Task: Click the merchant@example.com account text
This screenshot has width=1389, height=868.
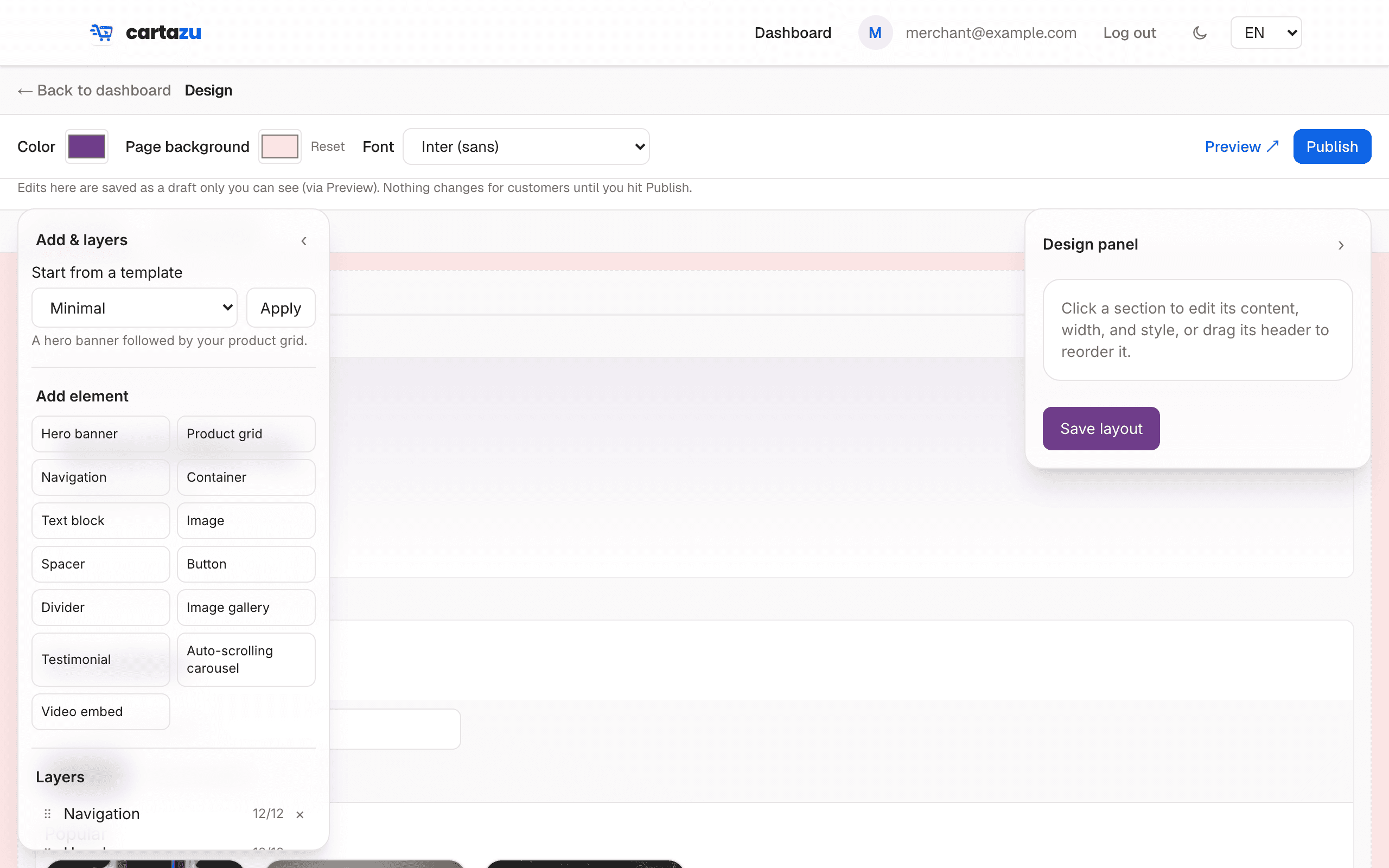Action: (991, 33)
